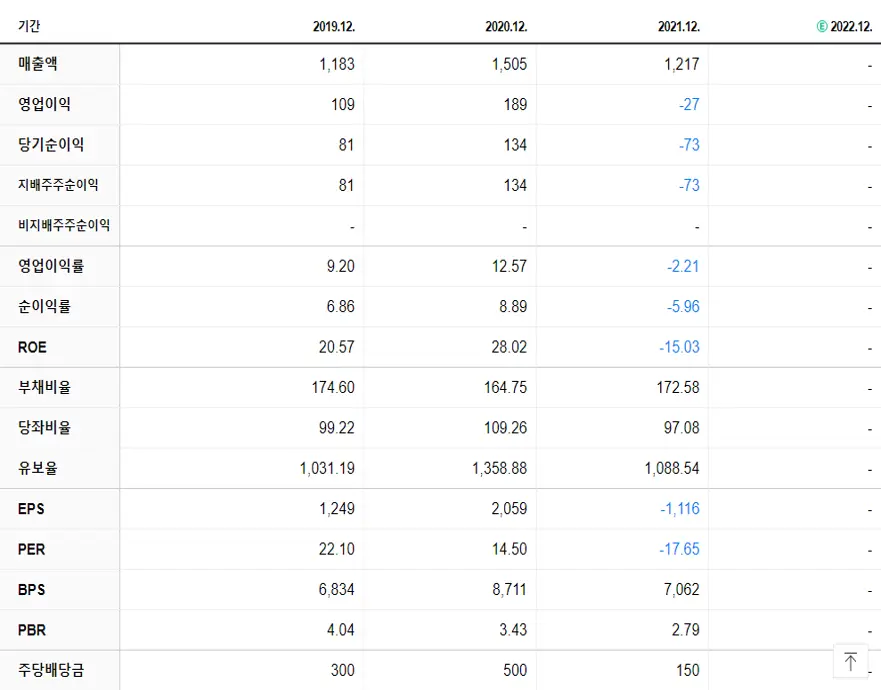The height and width of the screenshot is (690, 881).
Task: Click the 영업이익 value 189
Action: click(515, 105)
